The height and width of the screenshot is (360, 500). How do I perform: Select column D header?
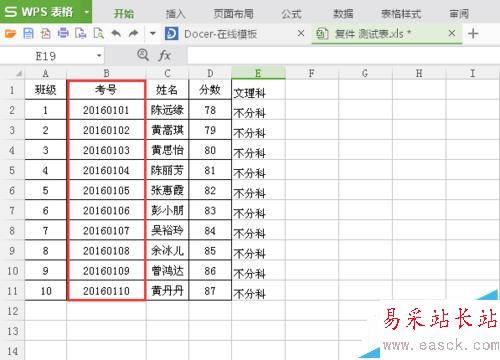[x=210, y=73]
